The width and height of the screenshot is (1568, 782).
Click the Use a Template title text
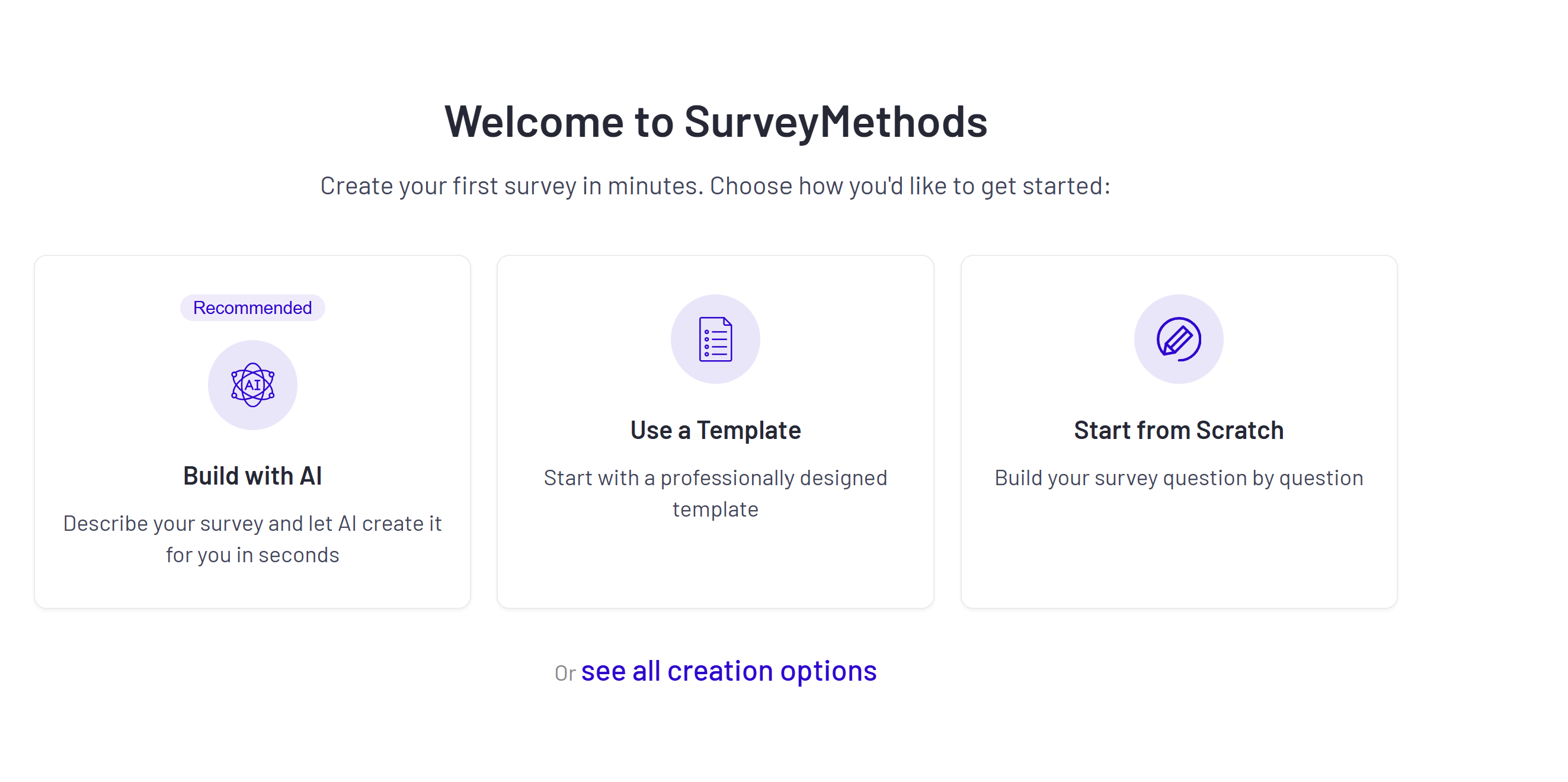716,430
